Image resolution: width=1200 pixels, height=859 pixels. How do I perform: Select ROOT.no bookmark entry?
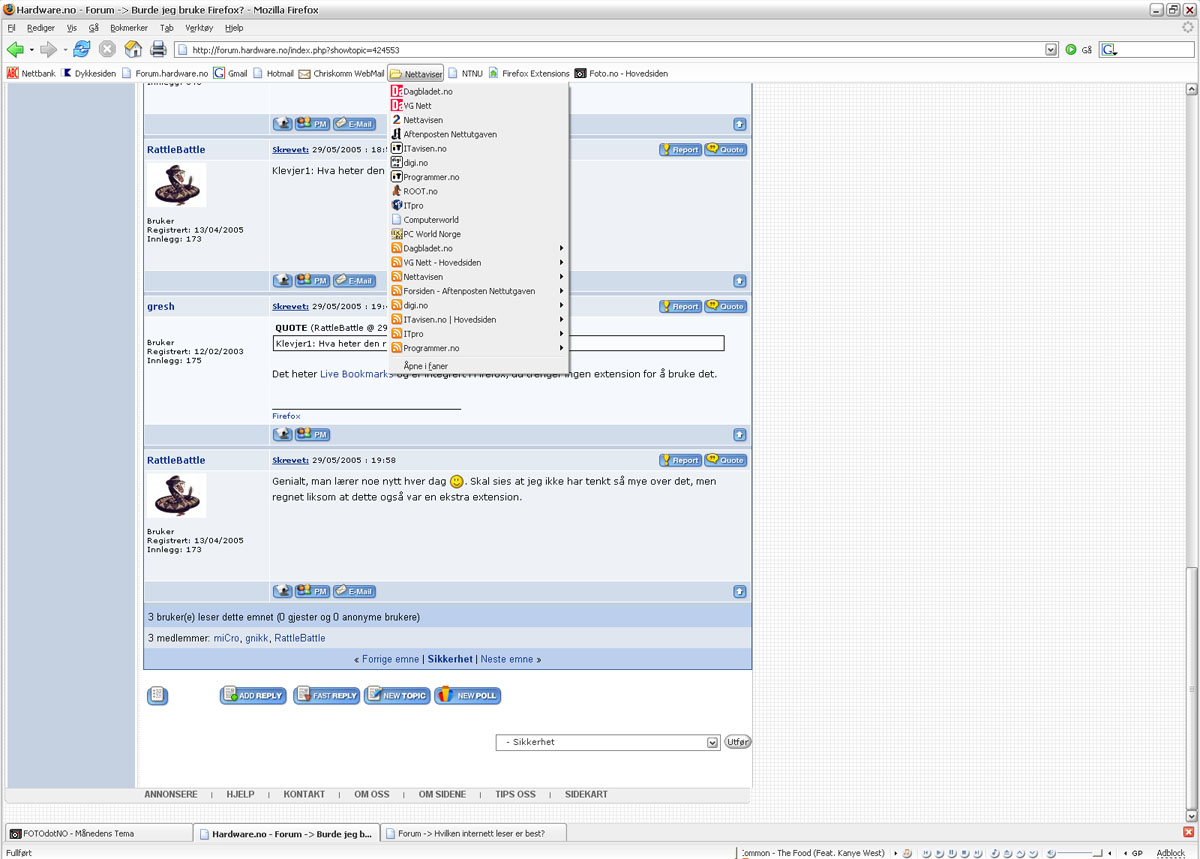[478, 191]
